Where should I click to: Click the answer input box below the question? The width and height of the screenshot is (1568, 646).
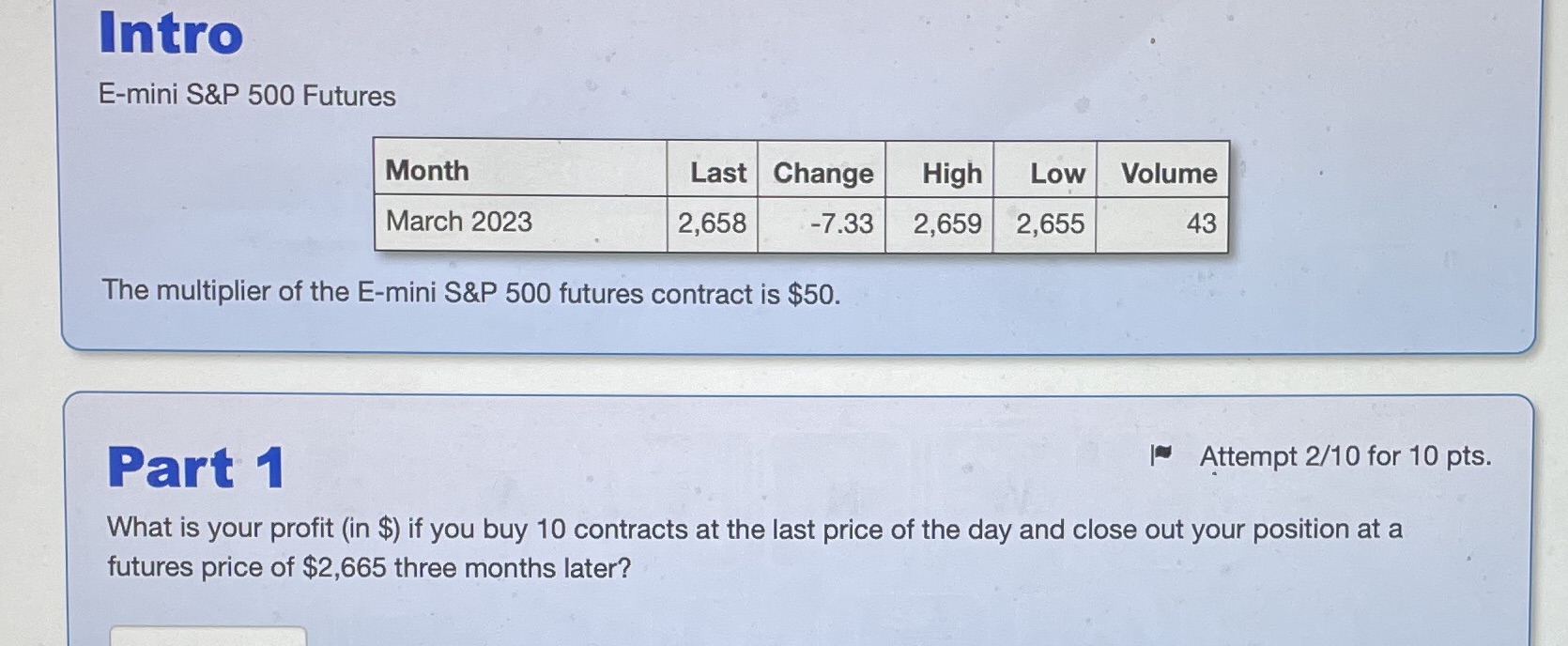click(x=208, y=637)
